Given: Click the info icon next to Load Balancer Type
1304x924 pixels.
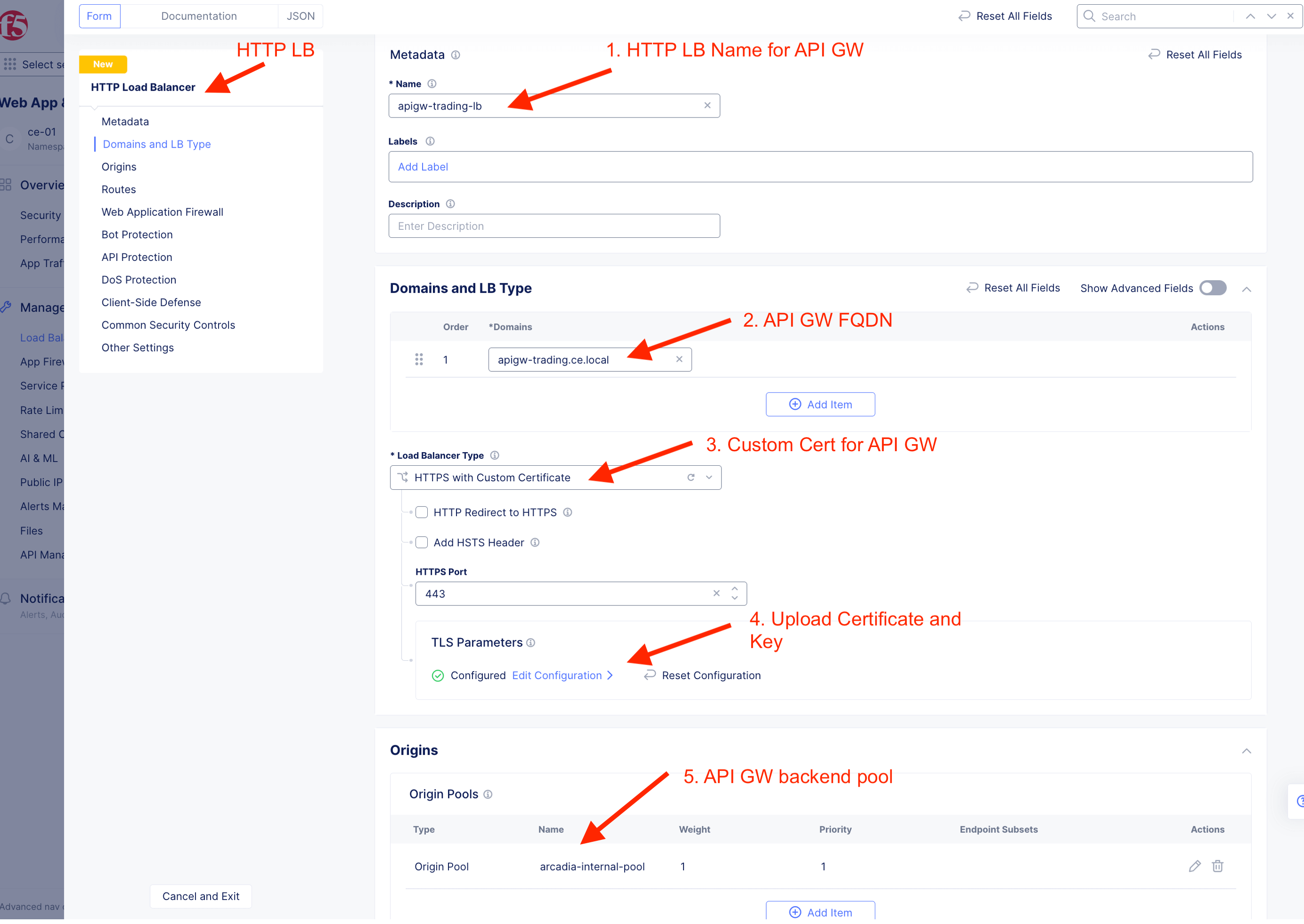Looking at the screenshot, I should pyautogui.click(x=495, y=455).
